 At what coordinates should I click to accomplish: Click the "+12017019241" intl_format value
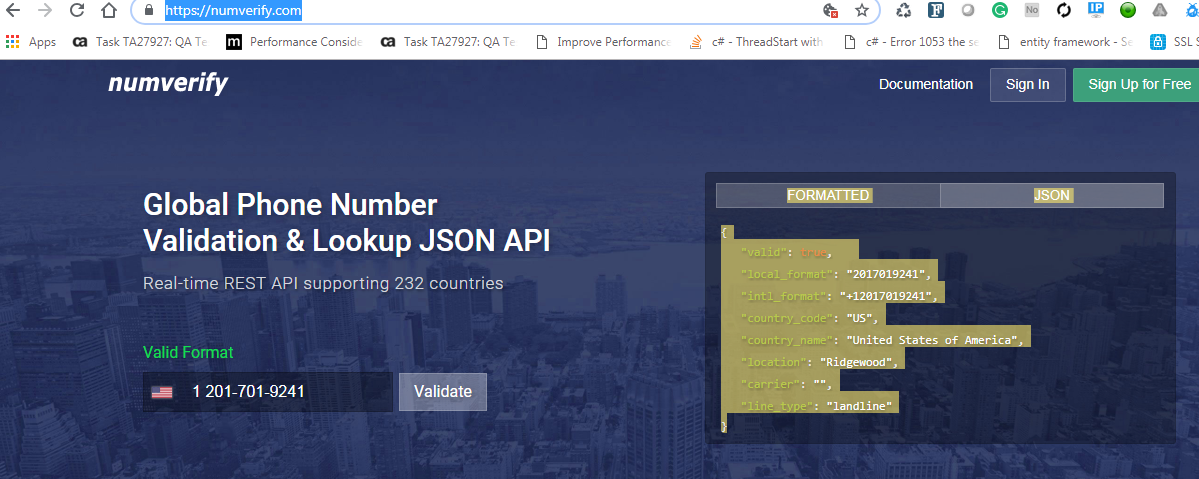pos(885,296)
